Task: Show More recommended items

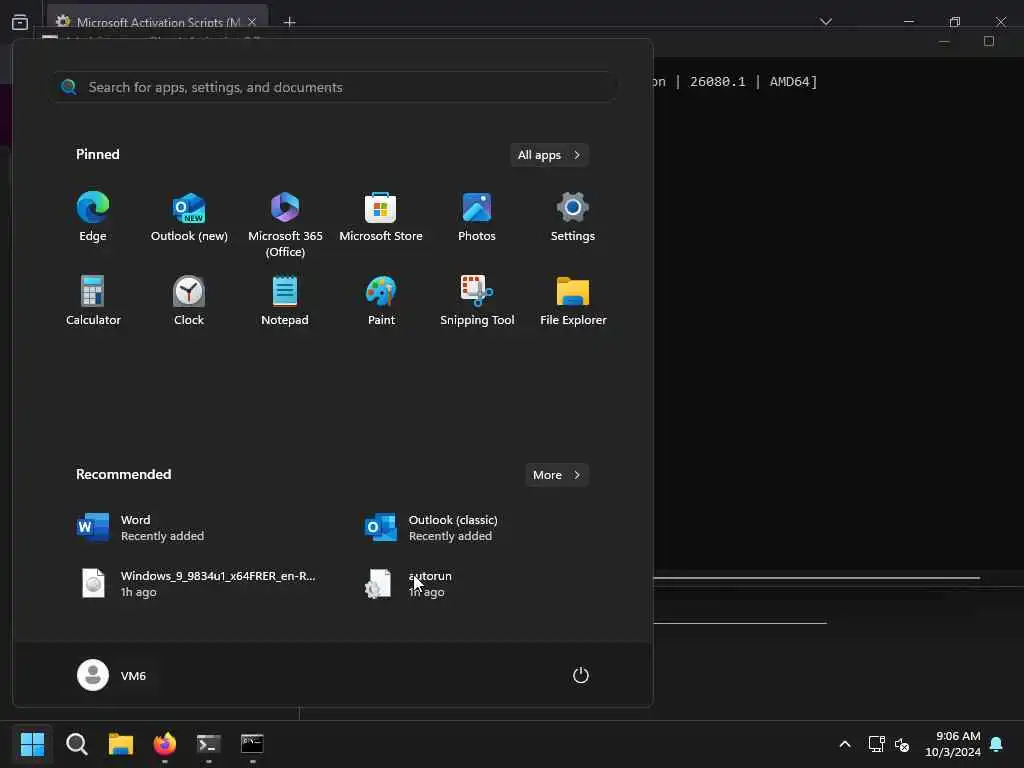Action: (x=556, y=475)
